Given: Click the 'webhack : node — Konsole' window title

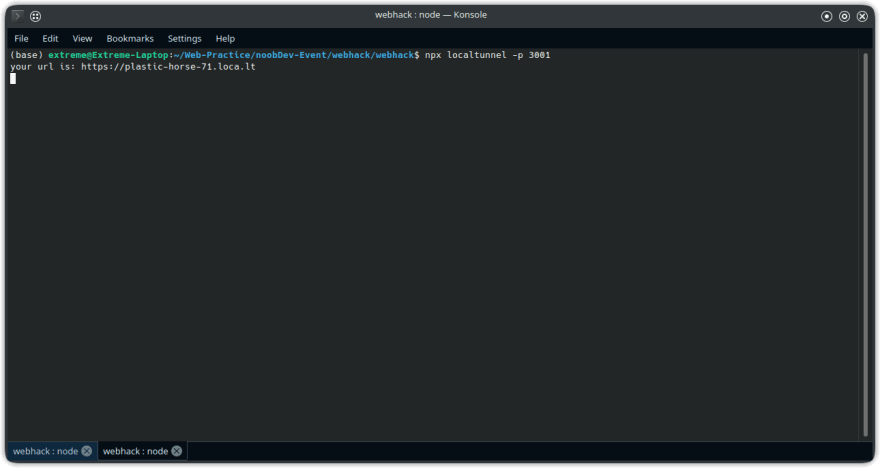Looking at the screenshot, I should (430, 15).
